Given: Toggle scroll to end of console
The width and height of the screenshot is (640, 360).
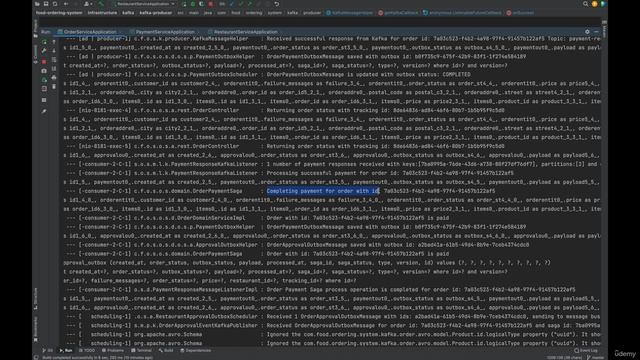Looking at the screenshot, I should pyautogui.click(x=54, y=69).
